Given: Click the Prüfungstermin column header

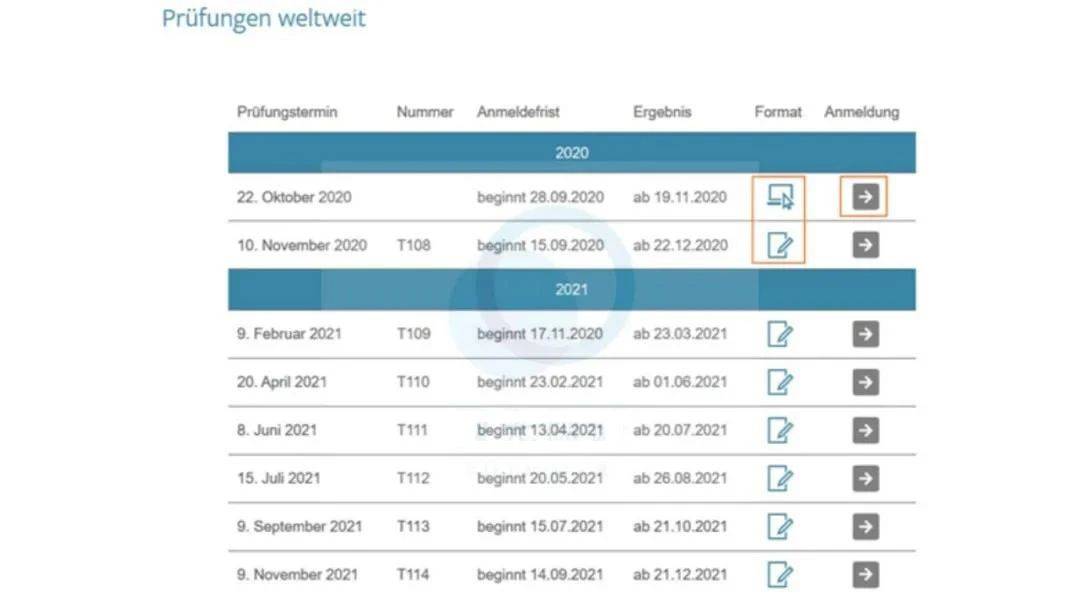Looking at the screenshot, I should pos(287,112).
